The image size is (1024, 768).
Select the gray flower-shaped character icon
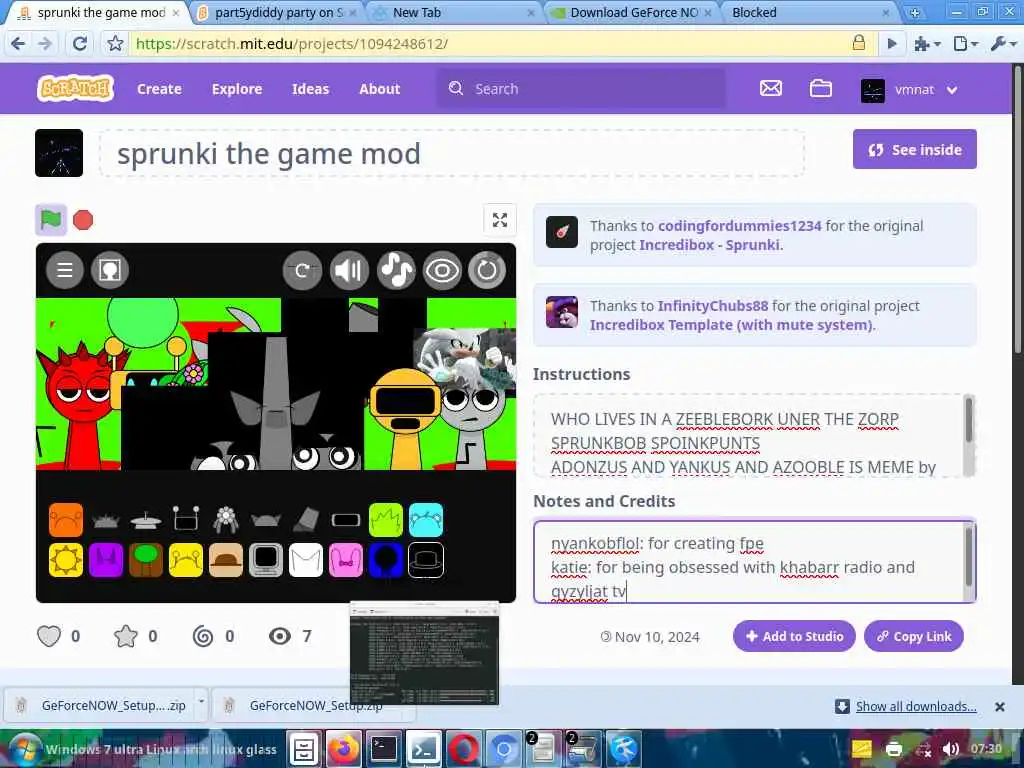coord(226,520)
